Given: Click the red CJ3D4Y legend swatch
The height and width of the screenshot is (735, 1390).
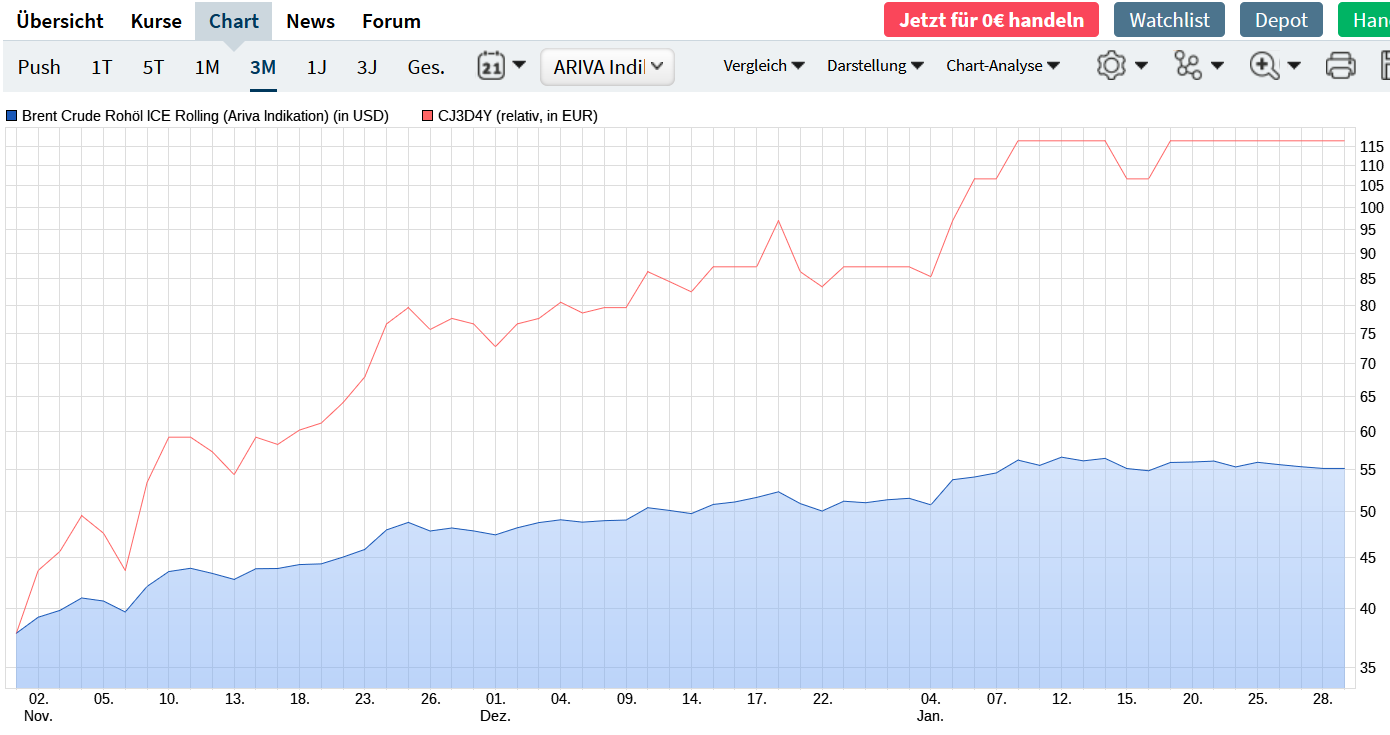Looking at the screenshot, I should click(x=428, y=116).
